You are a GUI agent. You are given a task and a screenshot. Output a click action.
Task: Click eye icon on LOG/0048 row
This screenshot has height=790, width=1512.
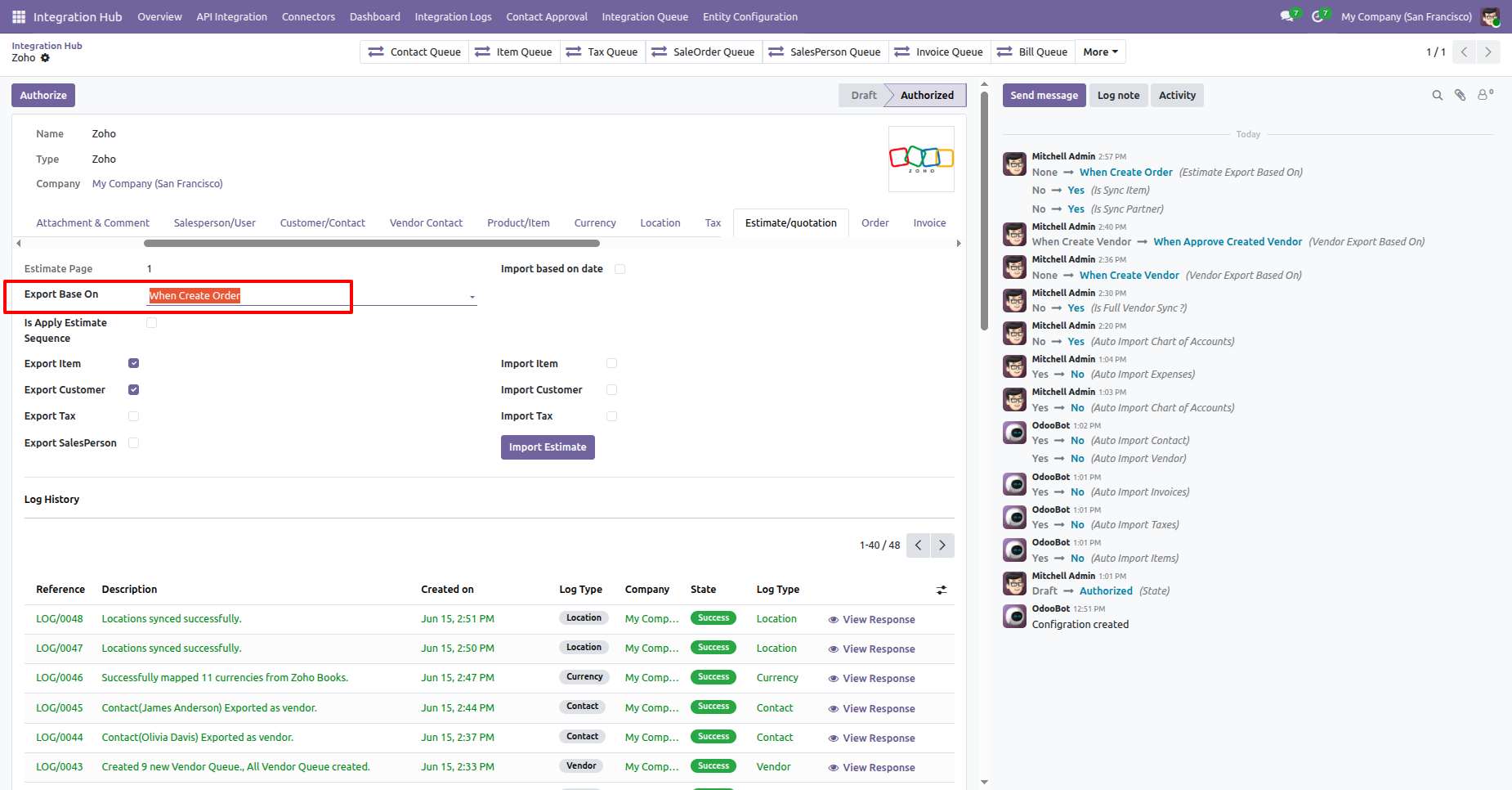pyautogui.click(x=834, y=620)
